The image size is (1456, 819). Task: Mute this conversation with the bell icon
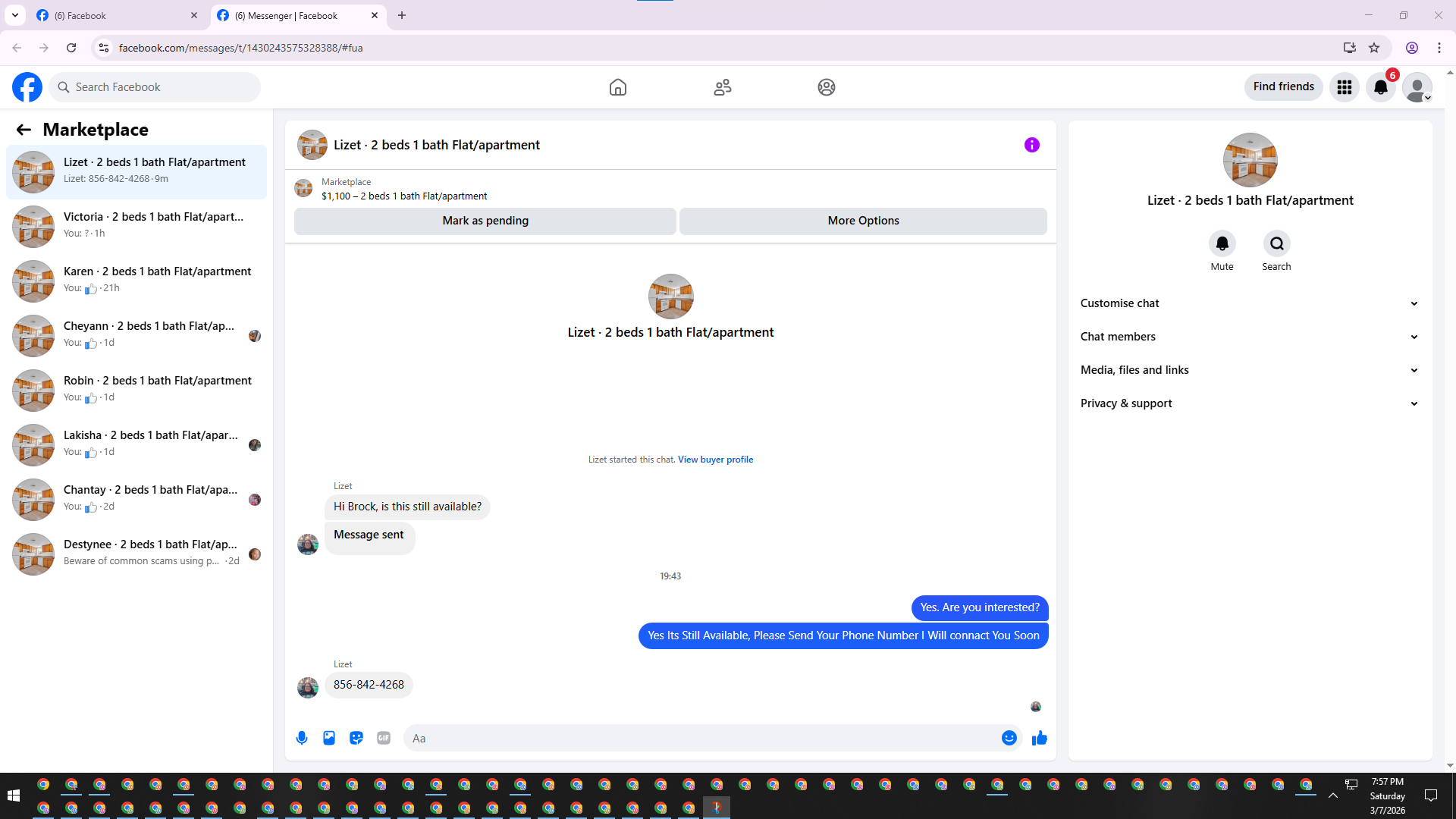coord(1222,243)
